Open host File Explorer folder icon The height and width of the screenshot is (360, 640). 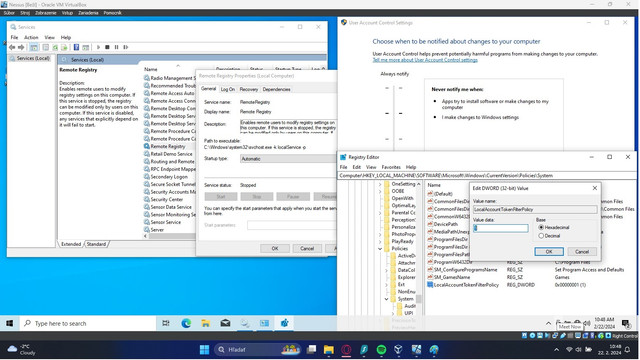[329, 349]
